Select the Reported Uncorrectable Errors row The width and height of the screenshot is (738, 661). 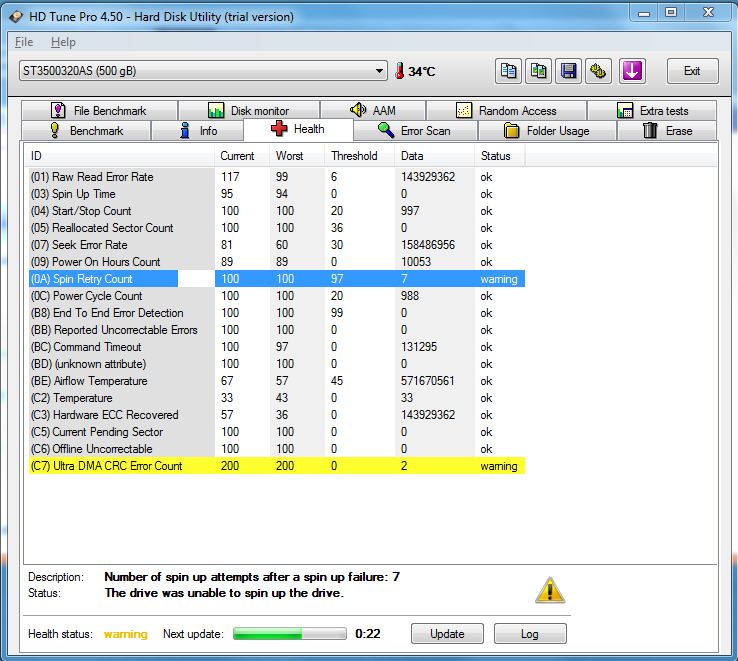click(277, 330)
